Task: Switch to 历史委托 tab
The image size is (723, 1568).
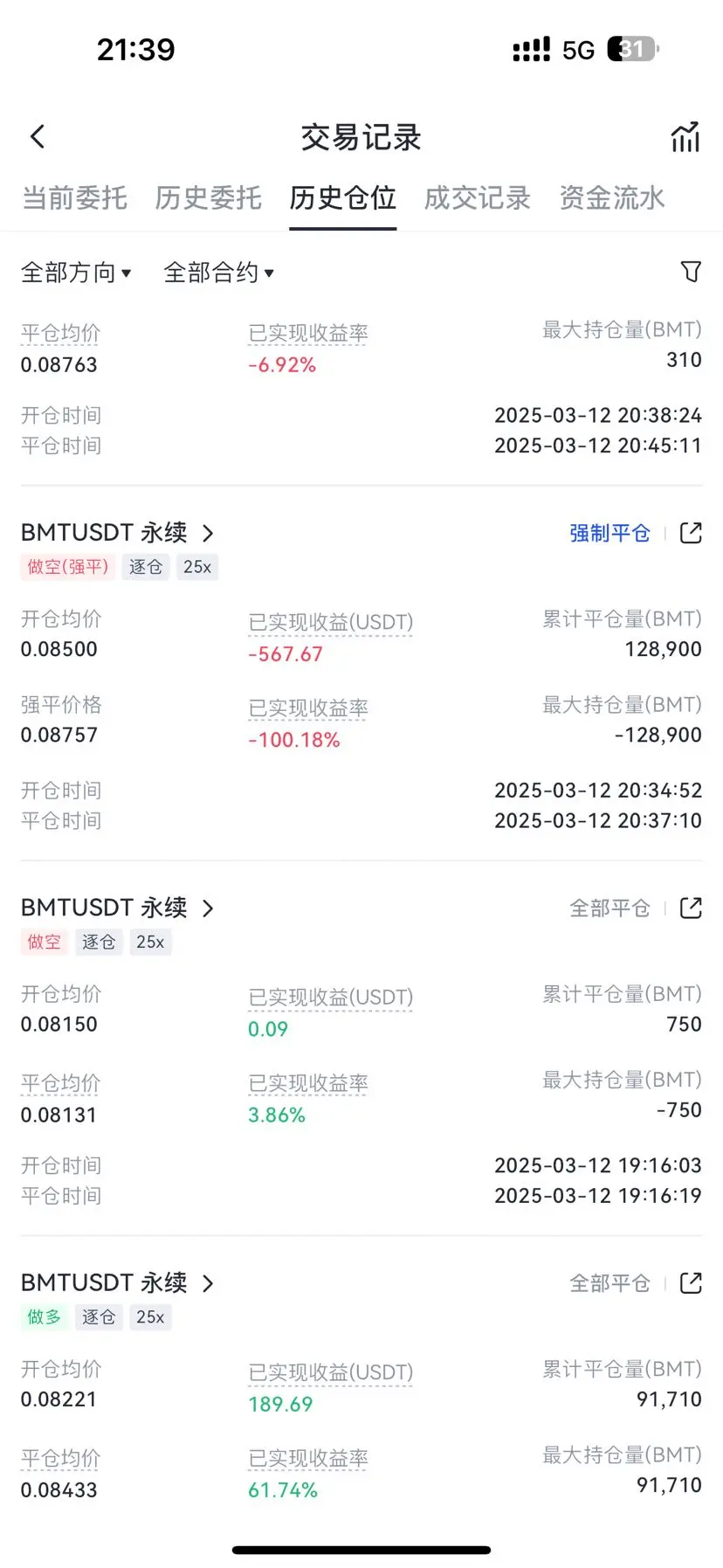Action: [x=209, y=198]
